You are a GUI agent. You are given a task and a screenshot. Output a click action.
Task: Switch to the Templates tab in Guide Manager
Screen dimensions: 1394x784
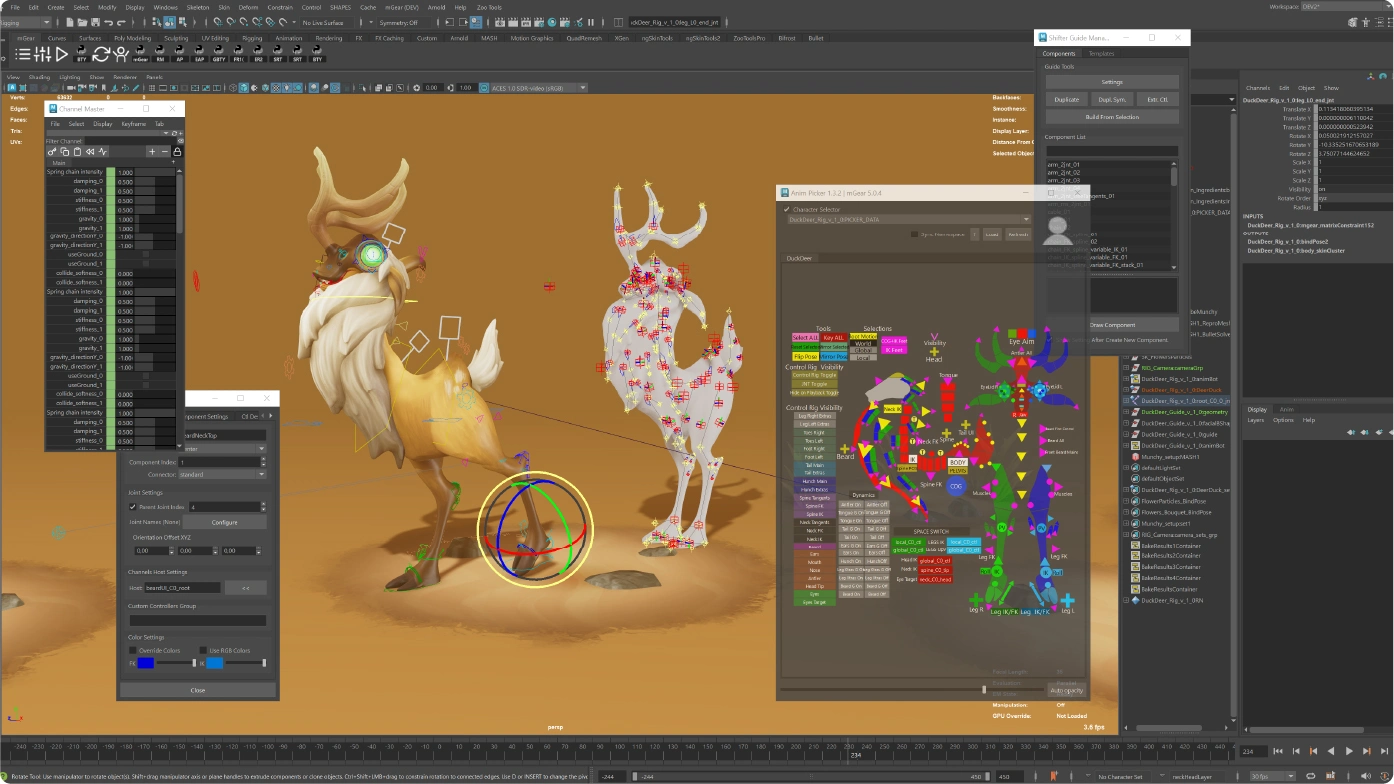click(x=1101, y=54)
